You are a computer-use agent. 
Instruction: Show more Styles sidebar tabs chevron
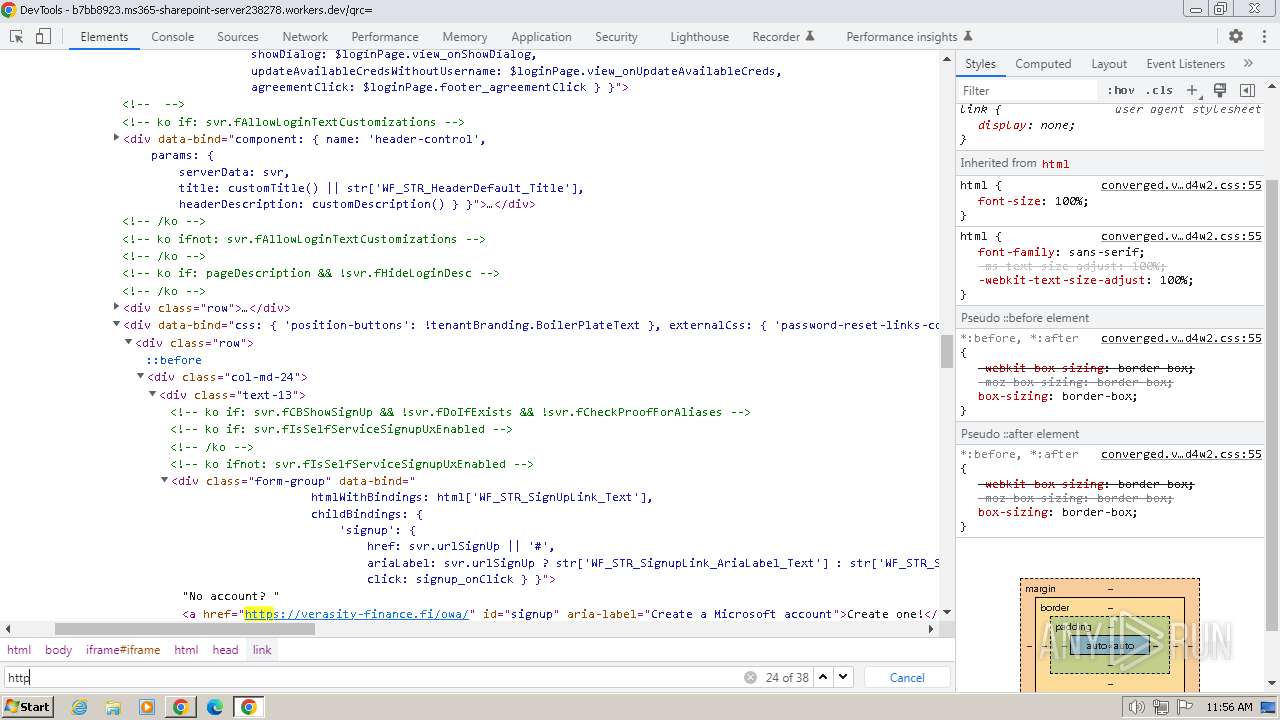coord(1248,63)
